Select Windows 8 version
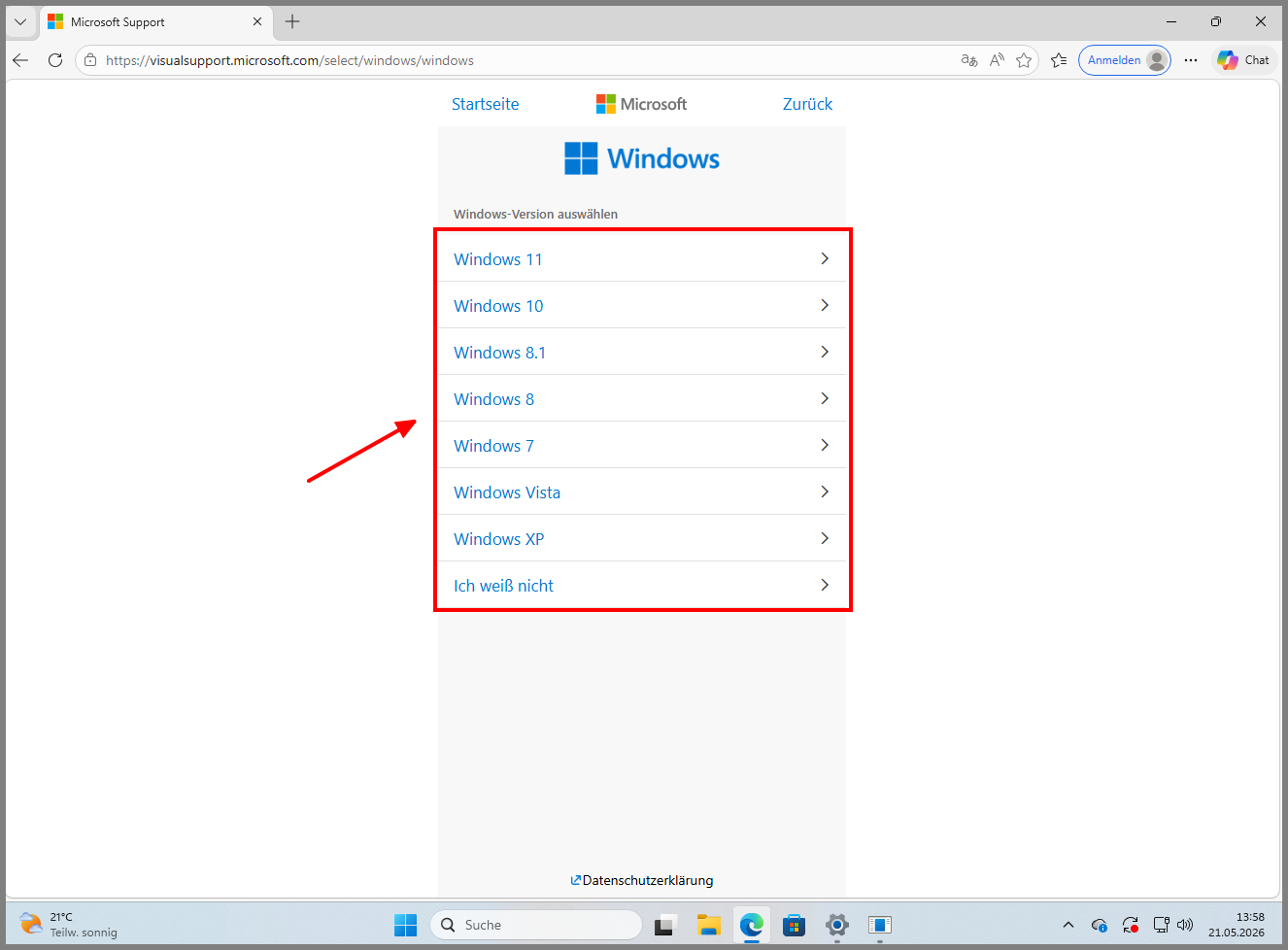This screenshot has width=1288, height=950. pyautogui.click(x=642, y=398)
